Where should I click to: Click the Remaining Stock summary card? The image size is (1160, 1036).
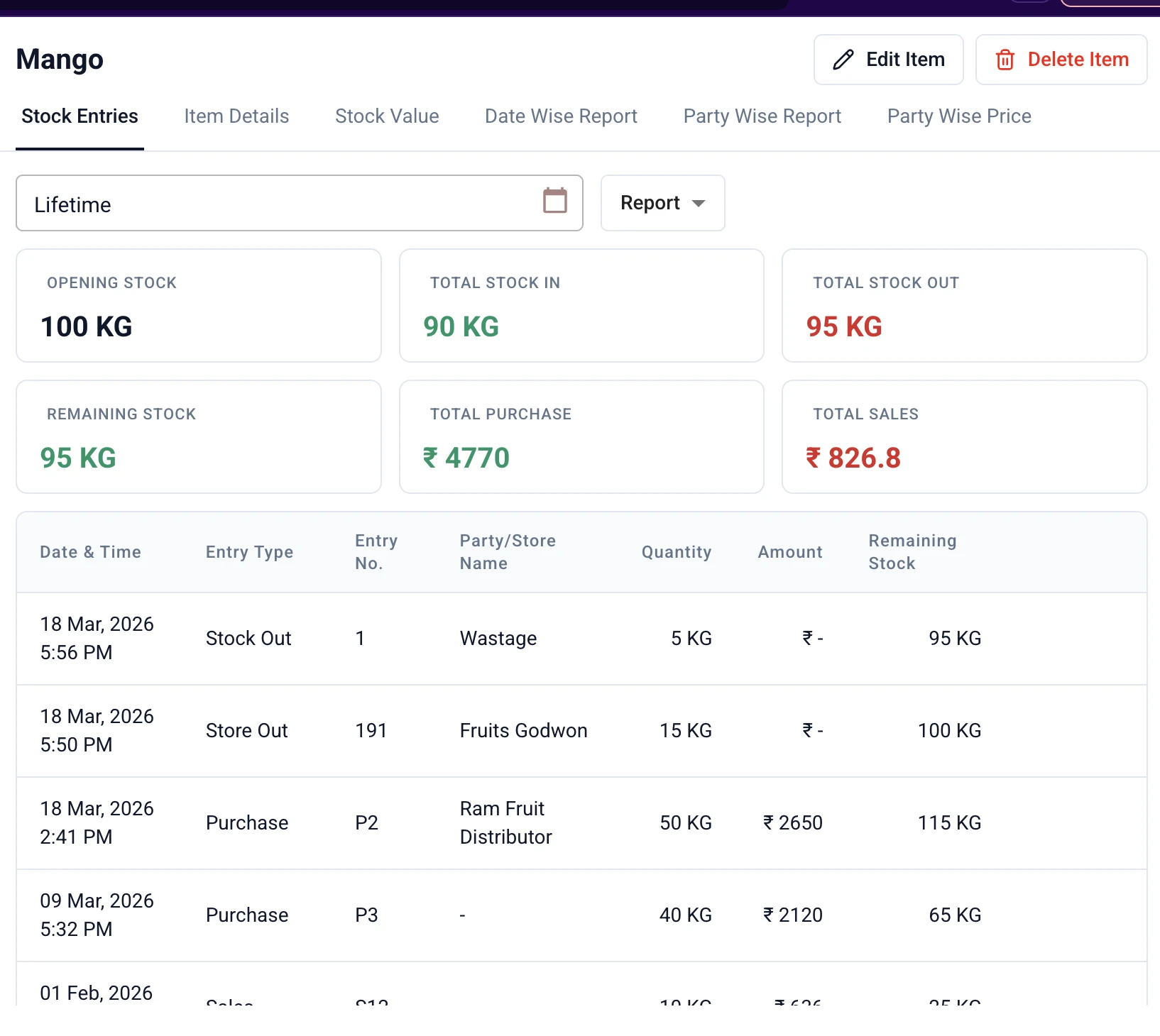pyautogui.click(x=198, y=437)
